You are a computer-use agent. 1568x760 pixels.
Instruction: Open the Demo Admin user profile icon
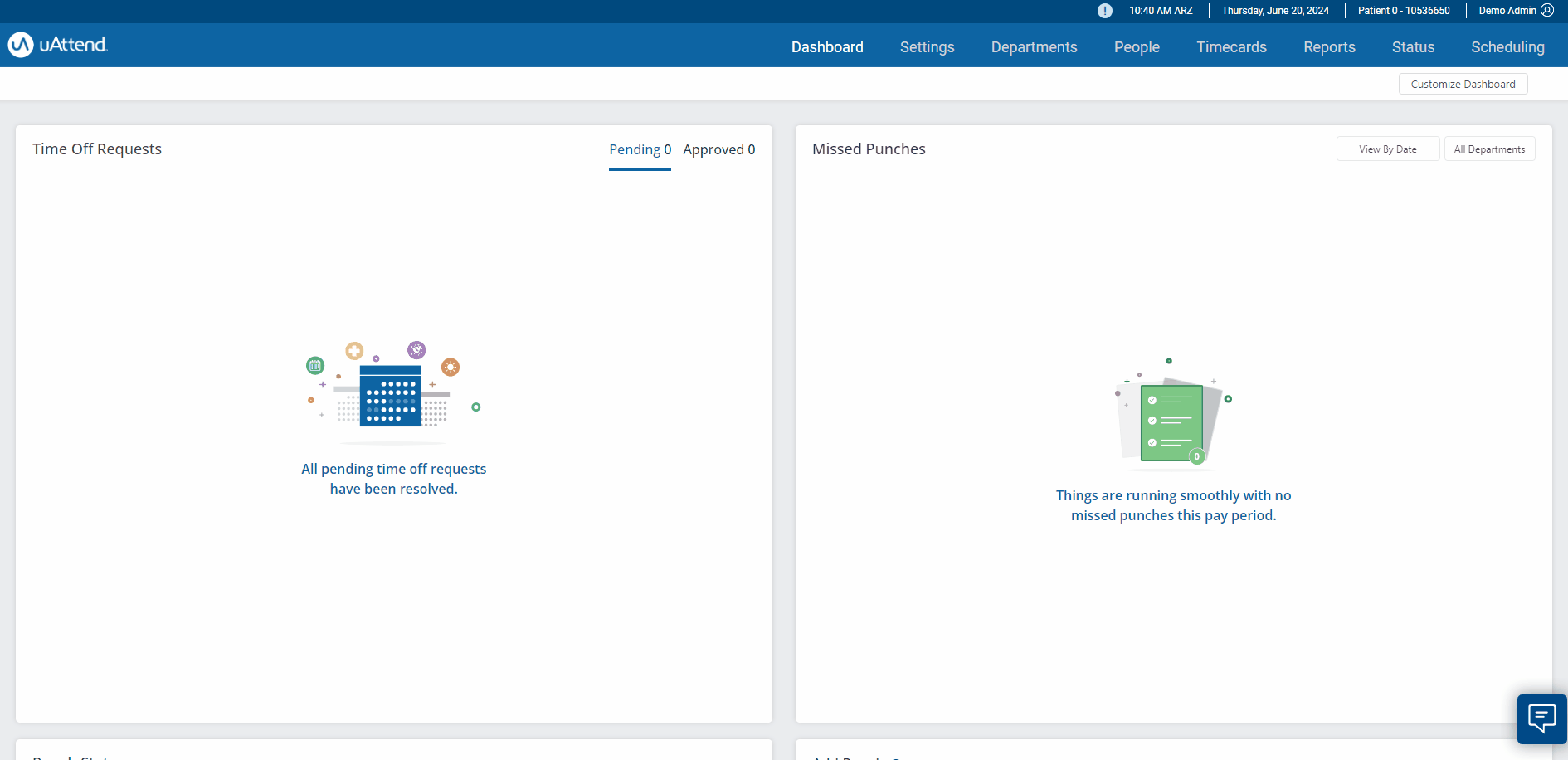point(1547,11)
